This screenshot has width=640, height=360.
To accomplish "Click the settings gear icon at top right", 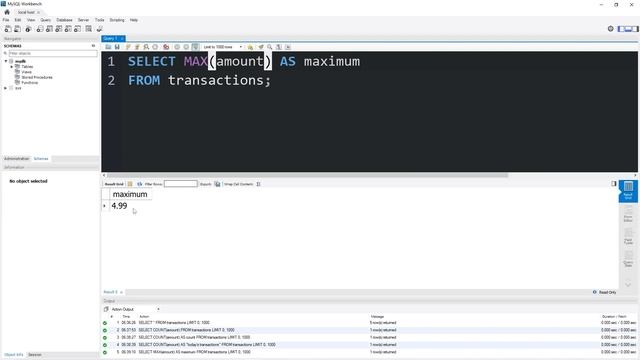I will [611, 29].
